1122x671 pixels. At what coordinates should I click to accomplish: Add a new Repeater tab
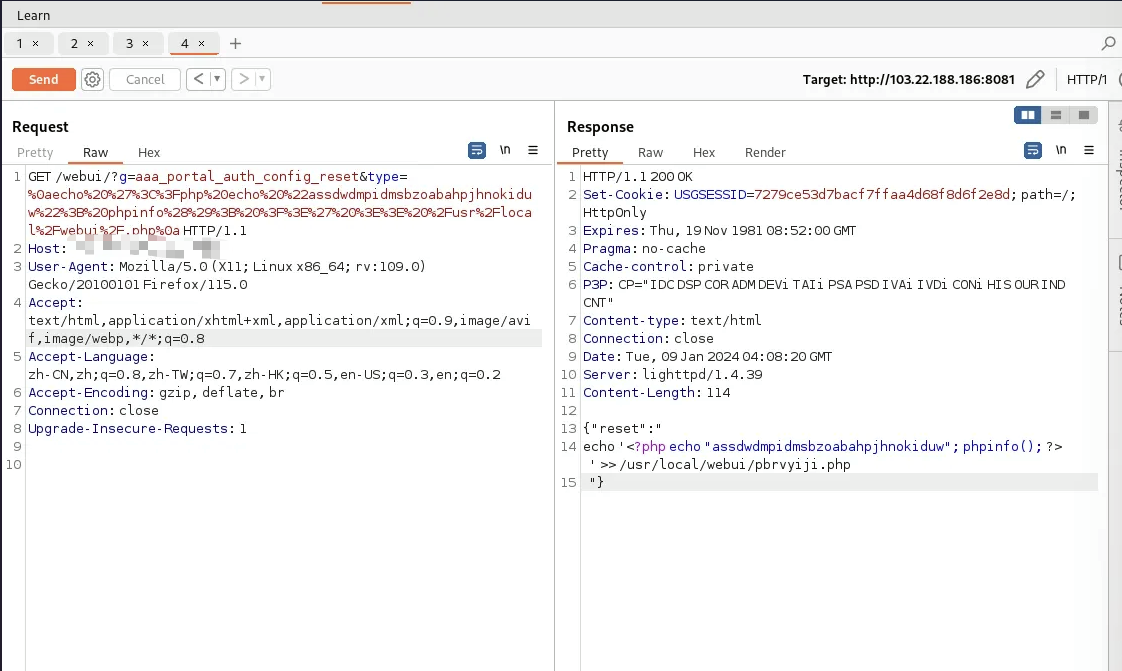[x=235, y=44]
